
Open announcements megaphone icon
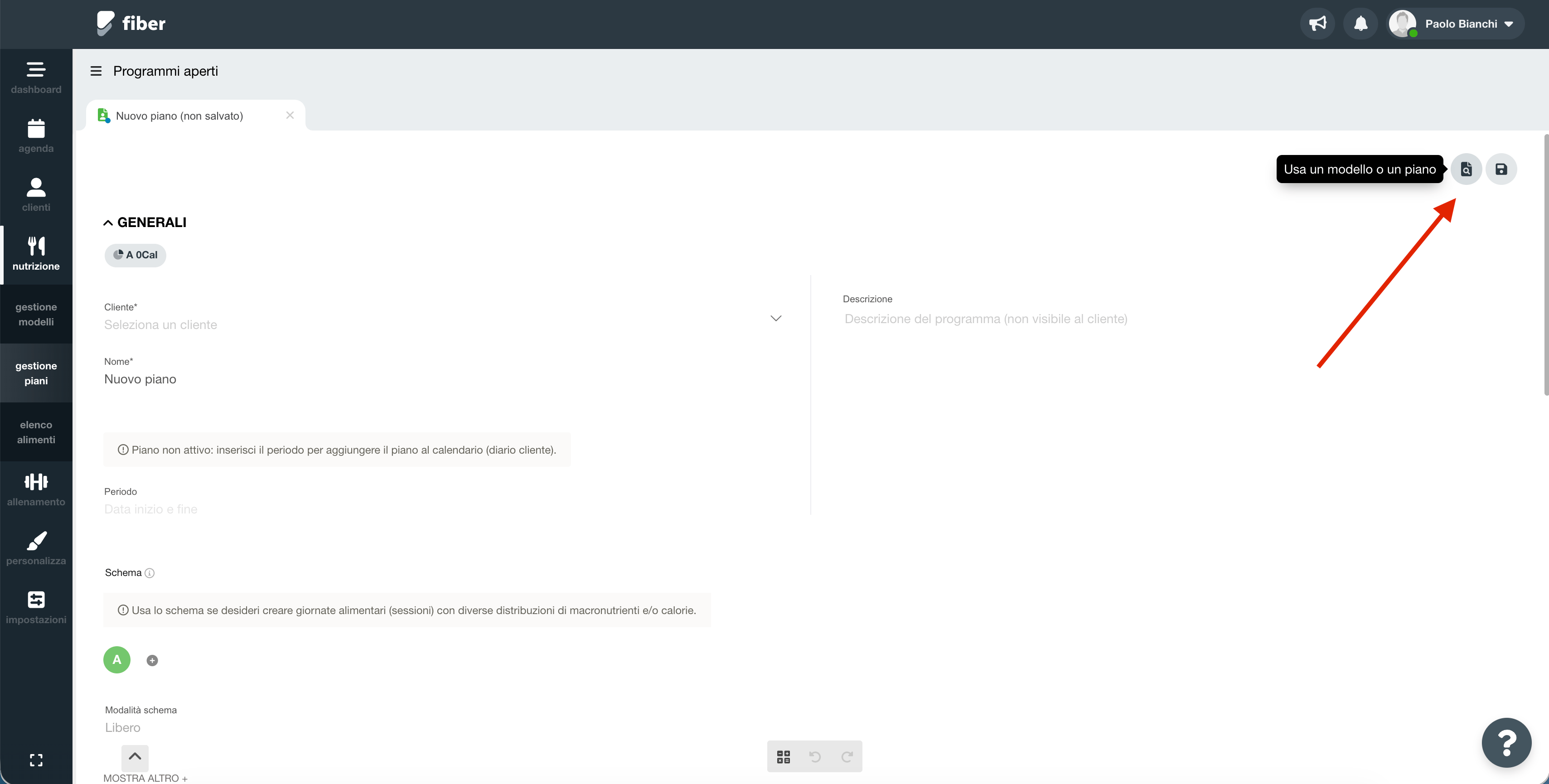(1317, 24)
